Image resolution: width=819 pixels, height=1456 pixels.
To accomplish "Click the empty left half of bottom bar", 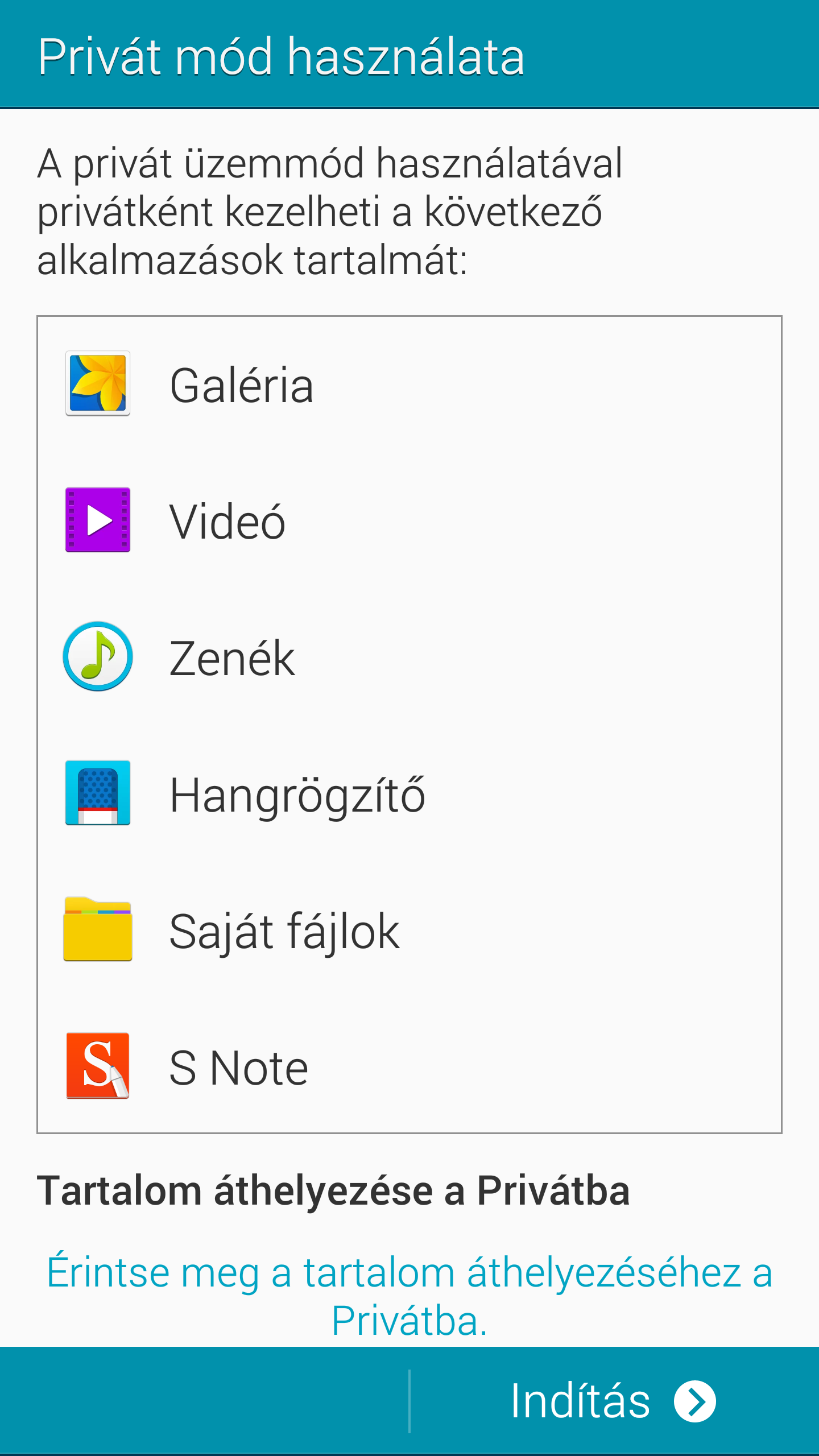I will coord(205,1400).
